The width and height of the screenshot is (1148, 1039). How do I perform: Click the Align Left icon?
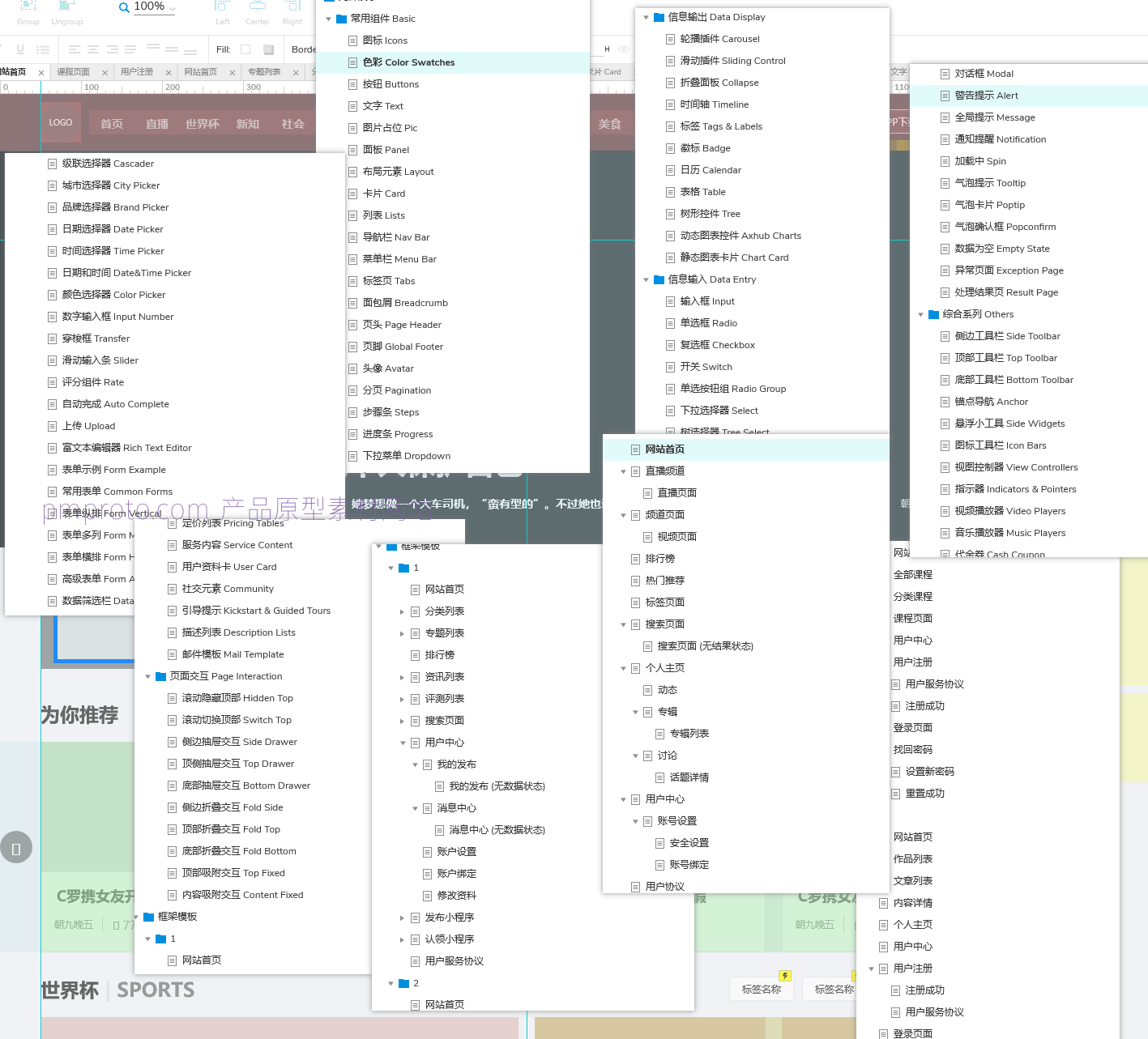(222, 7)
